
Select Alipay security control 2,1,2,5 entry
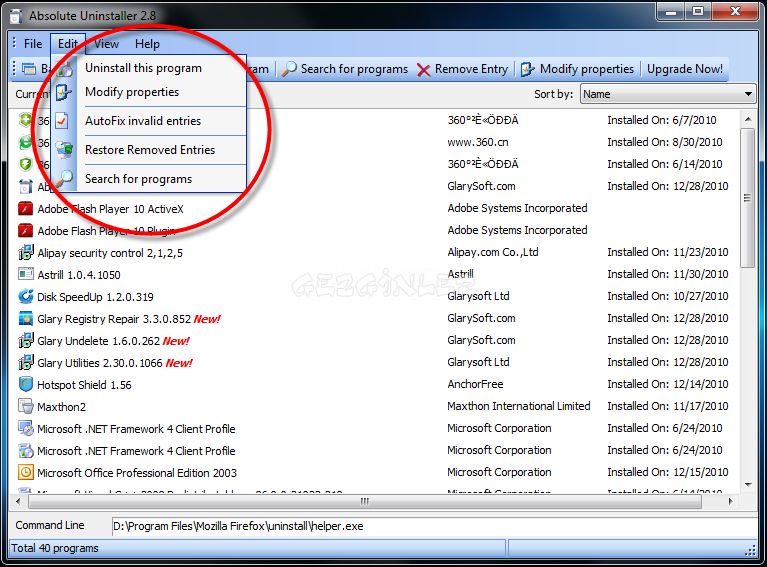tap(110, 253)
